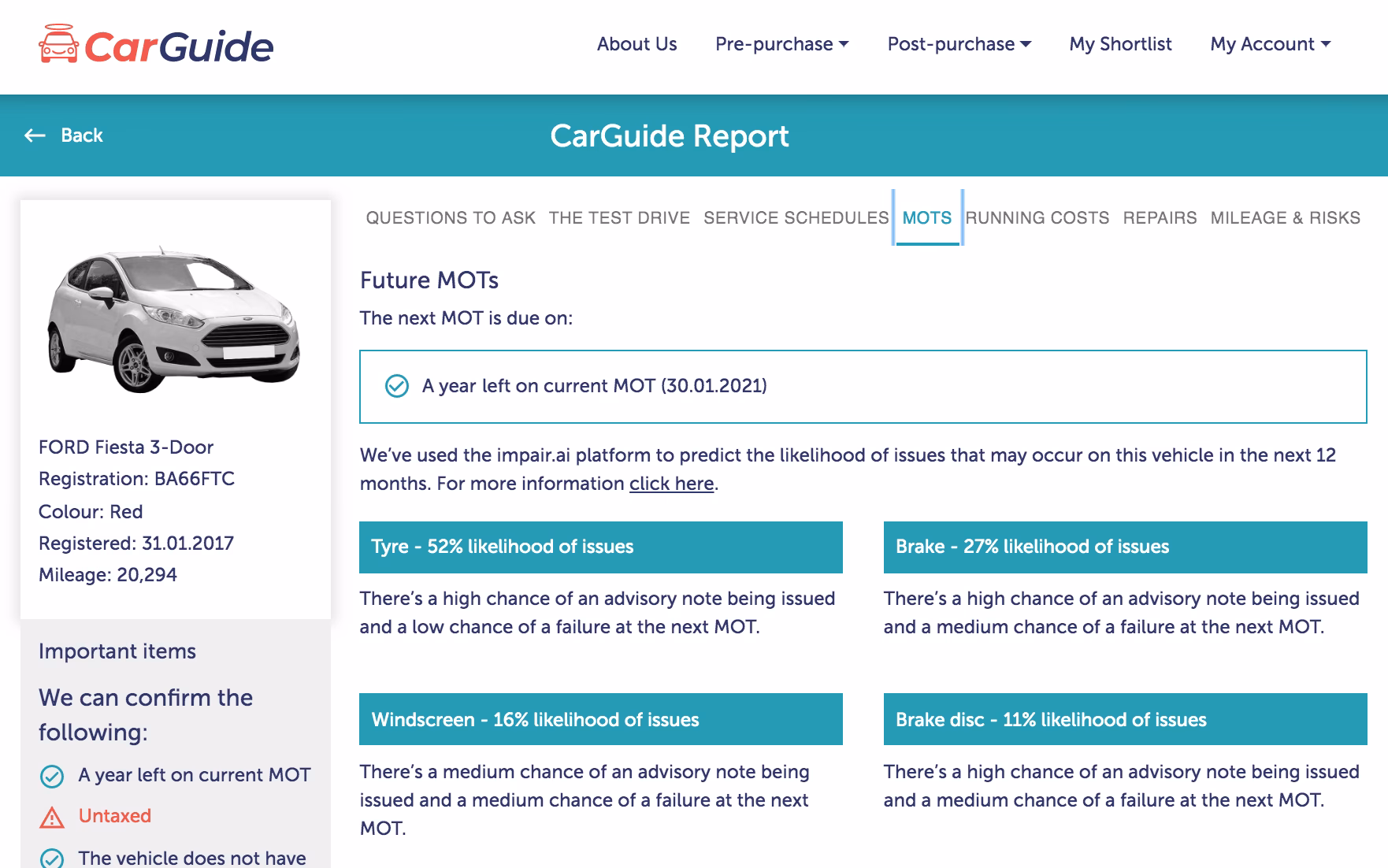This screenshot has width=1388, height=868.
Task: Click the Tyre 52% likelihood header
Action: click(x=600, y=547)
